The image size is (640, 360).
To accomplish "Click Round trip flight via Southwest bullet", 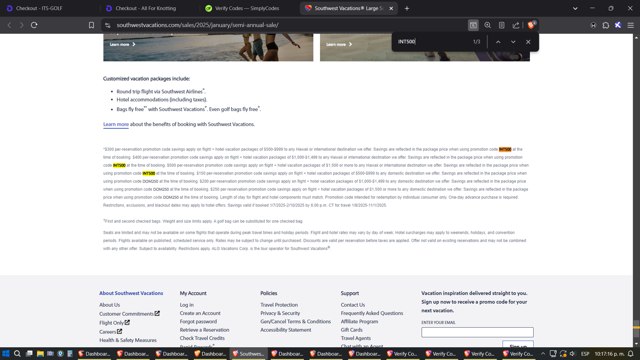I will [161, 91].
